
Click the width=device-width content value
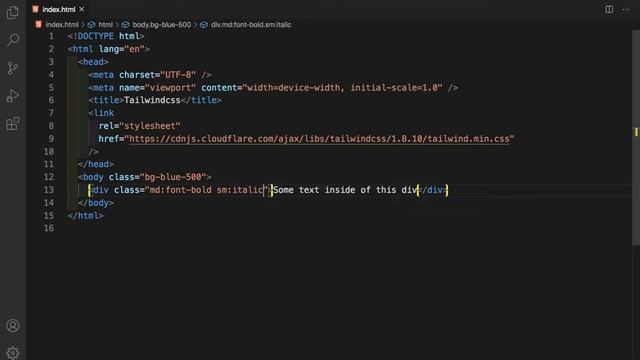coord(294,88)
